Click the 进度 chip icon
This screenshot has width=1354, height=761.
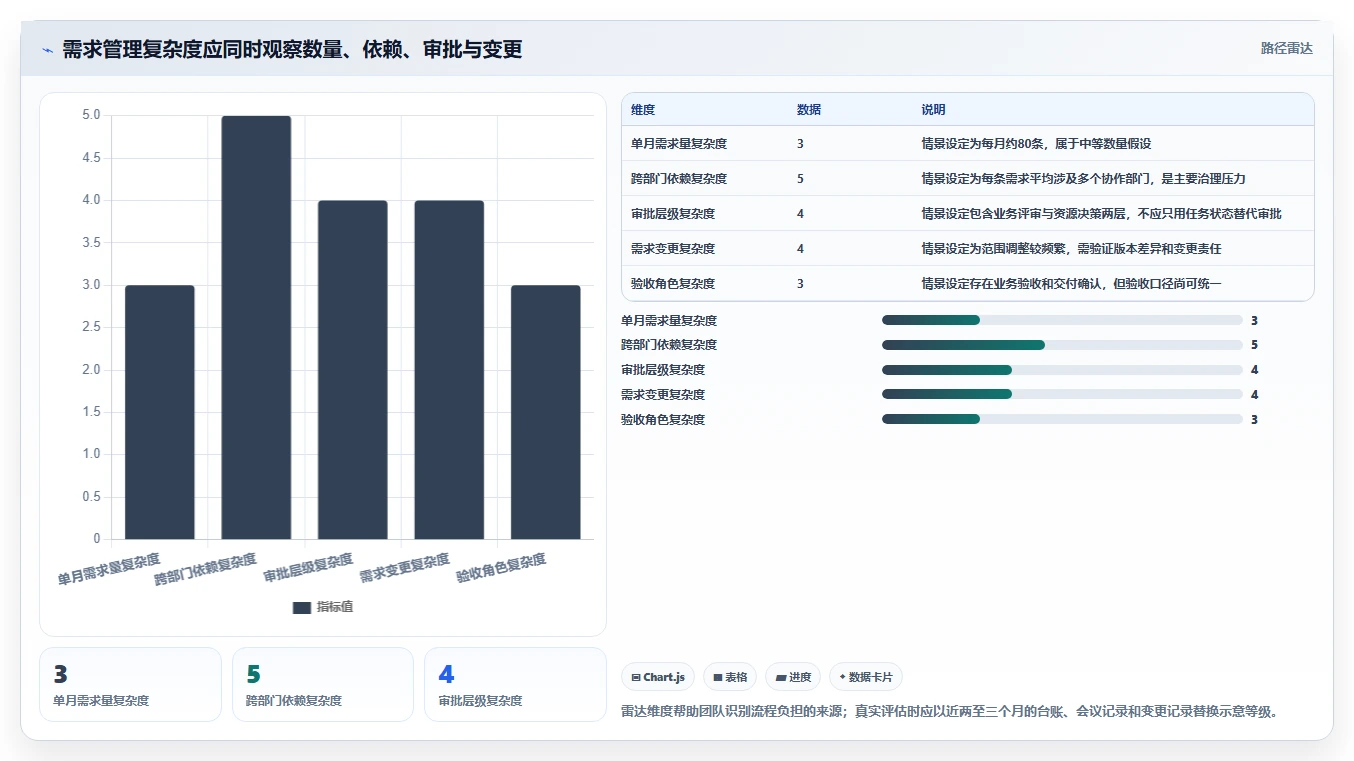[x=780, y=677]
